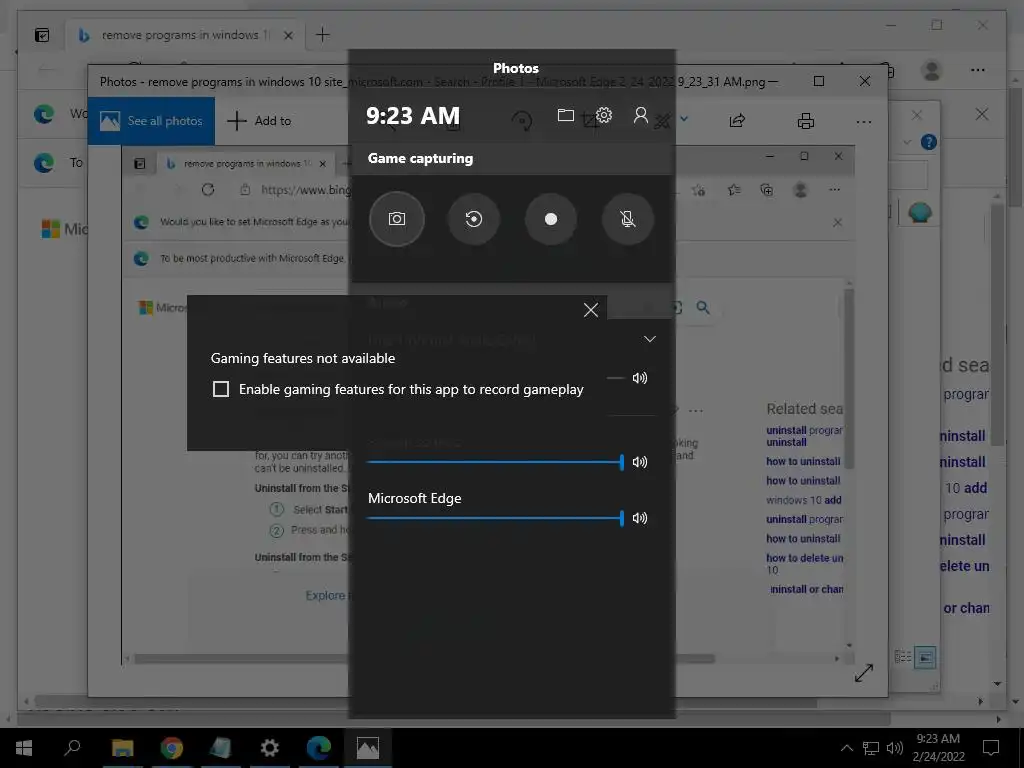Close the Gaming features not available popup

coord(591,310)
